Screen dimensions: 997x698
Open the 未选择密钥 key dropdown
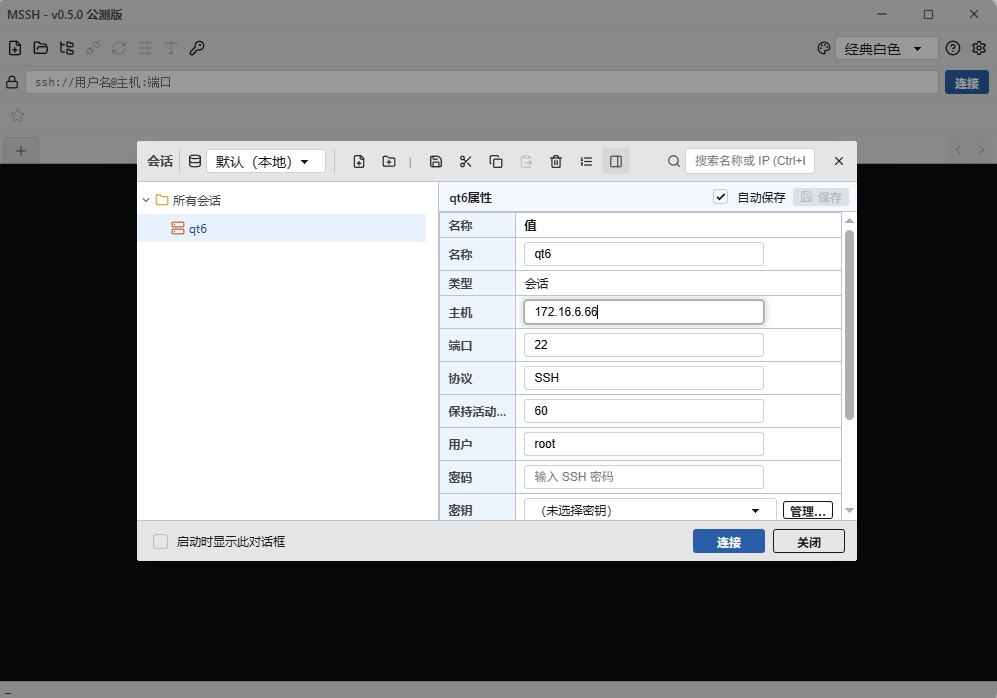pyautogui.click(x=650, y=510)
